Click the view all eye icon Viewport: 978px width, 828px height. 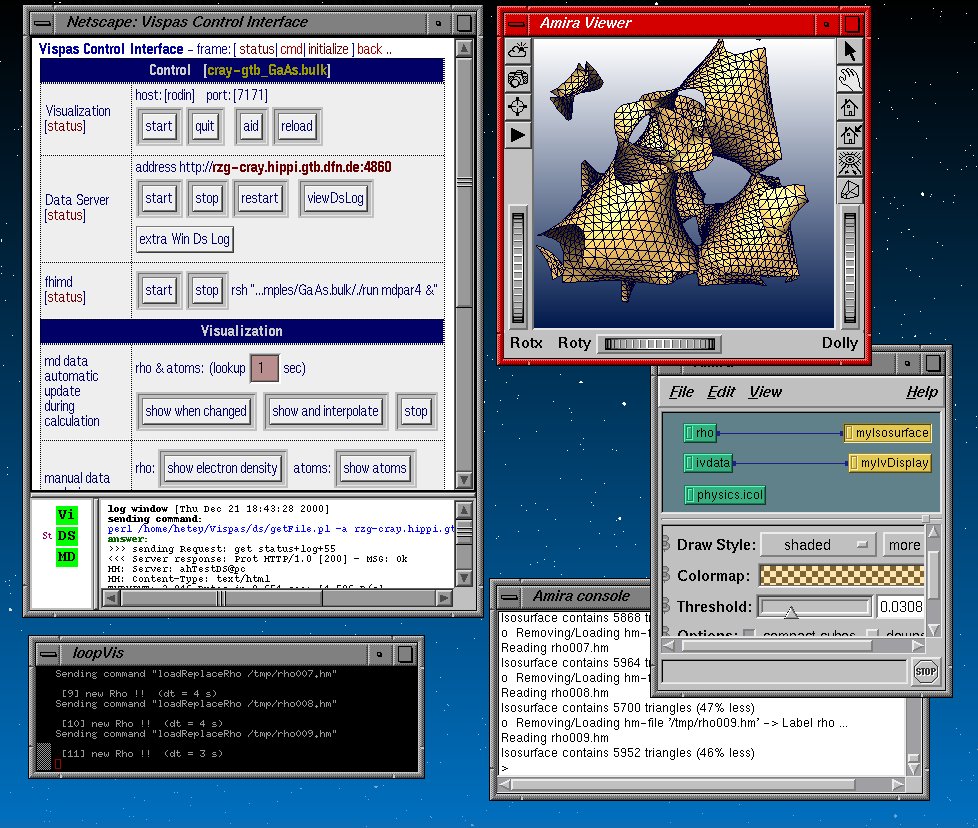pyautogui.click(x=850, y=162)
